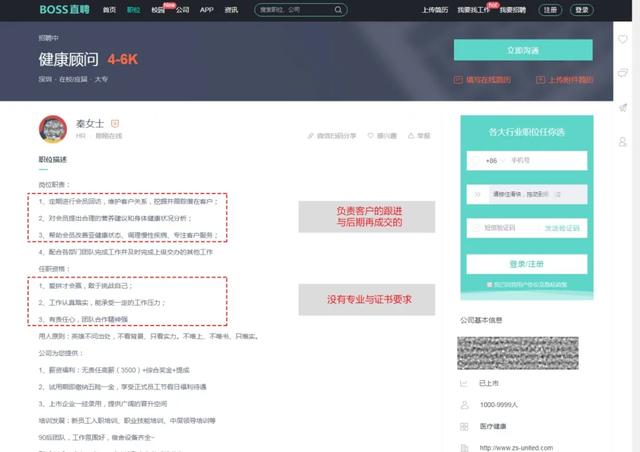
Task: Click the 登录/注册 button
Action: (527, 264)
